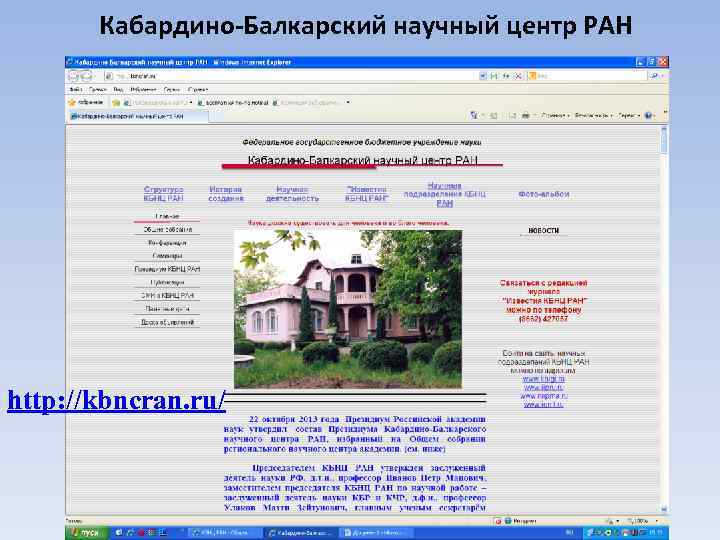The width and height of the screenshot is (720, 540).
Task: Click the Пуск start button
Action: point(86,533)
